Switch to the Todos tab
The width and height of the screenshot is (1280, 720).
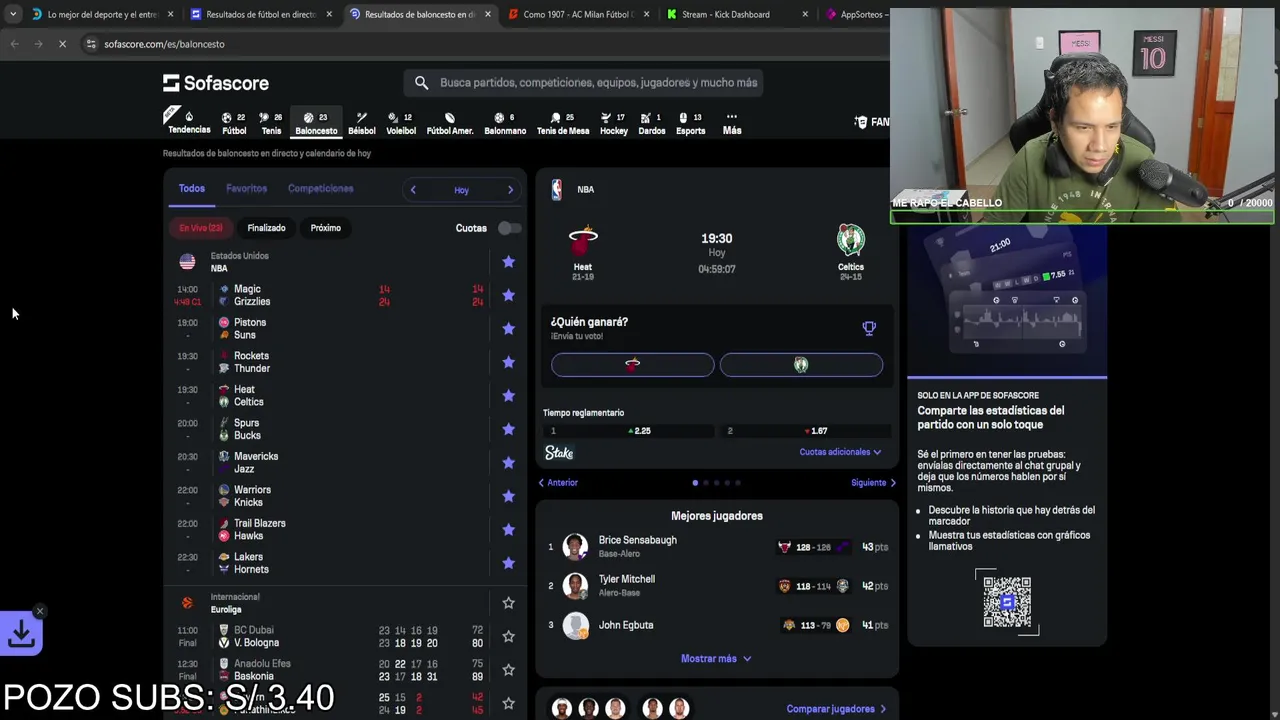point(191,188)
